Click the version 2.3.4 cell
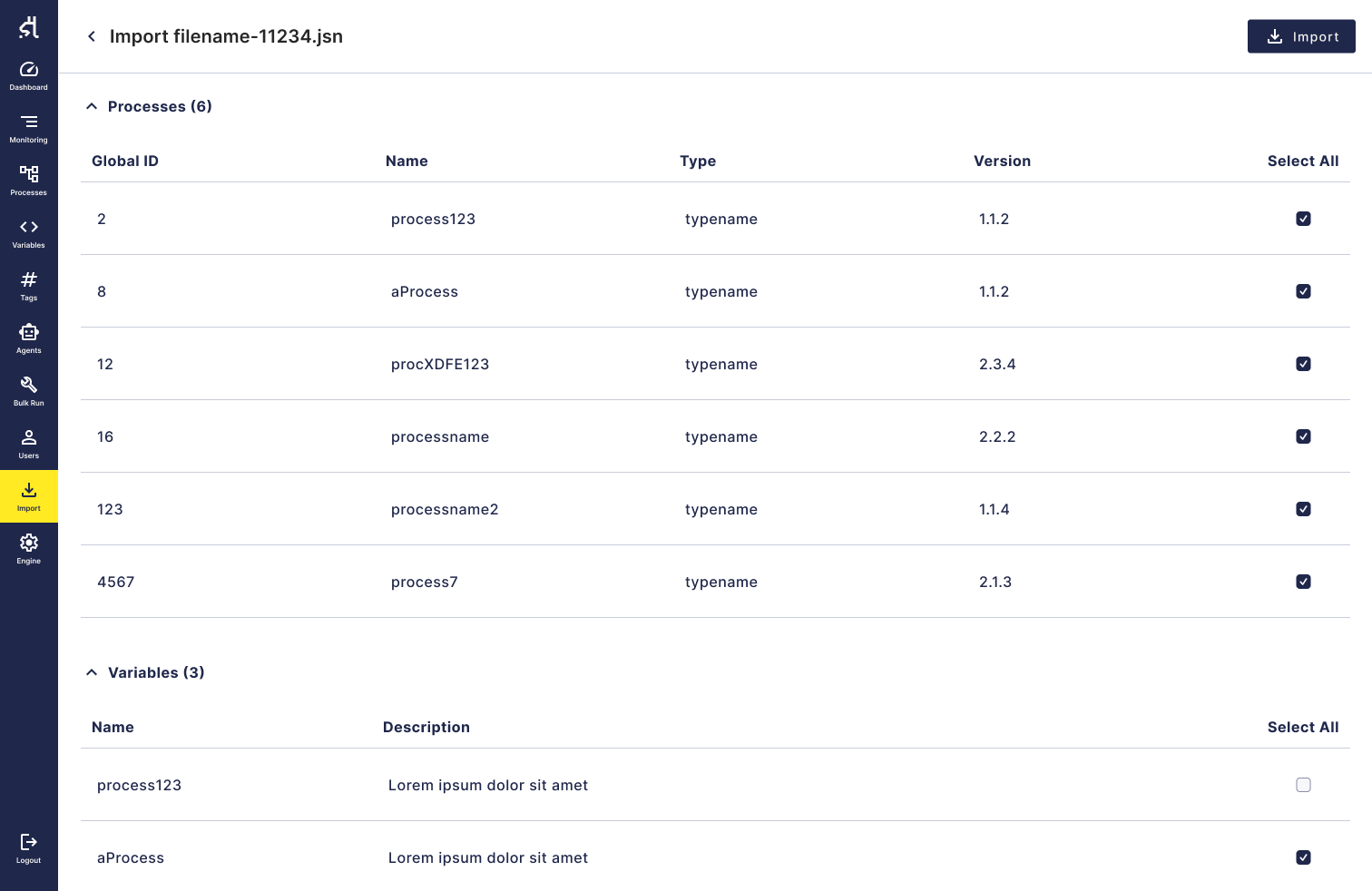 [997, 364]
